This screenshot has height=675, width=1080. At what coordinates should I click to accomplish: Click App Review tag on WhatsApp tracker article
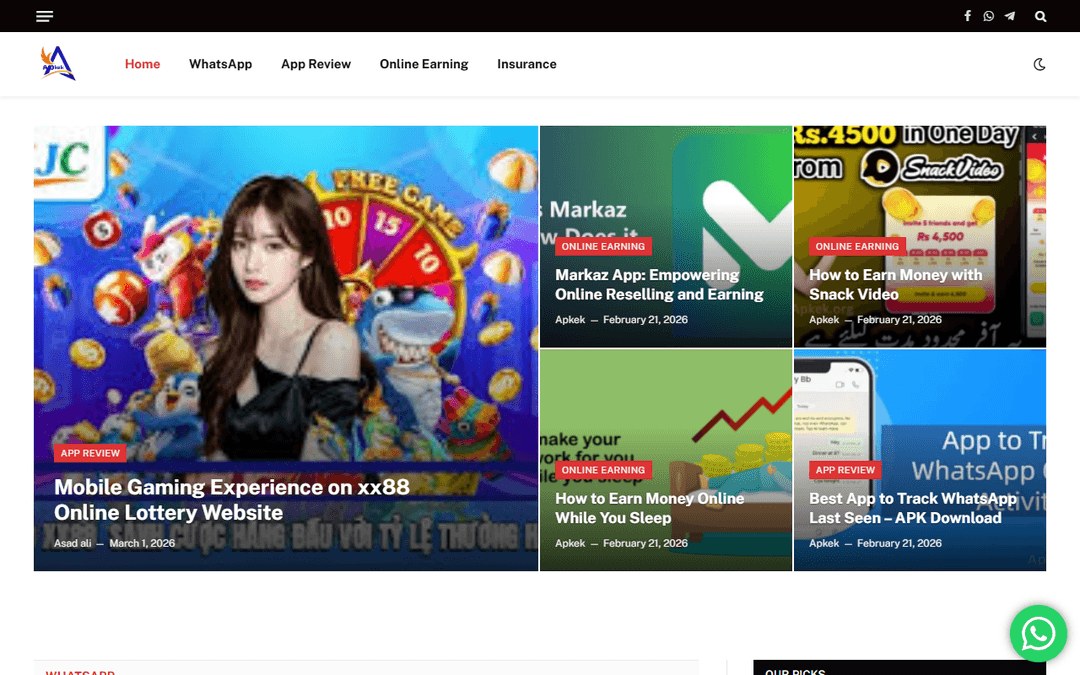pos(845,470)
